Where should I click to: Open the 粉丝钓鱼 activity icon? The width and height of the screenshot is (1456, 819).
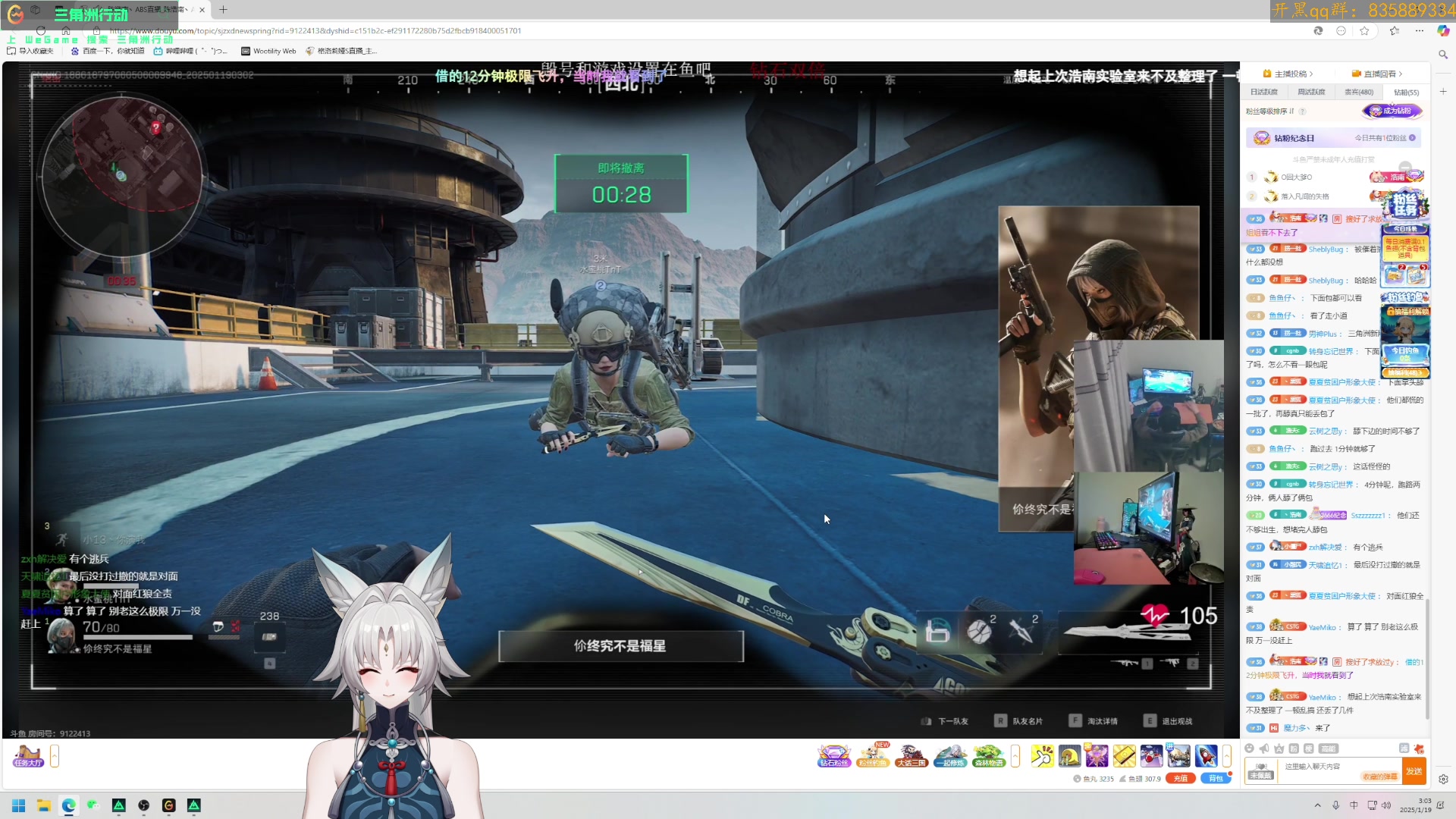pos(872,756)
